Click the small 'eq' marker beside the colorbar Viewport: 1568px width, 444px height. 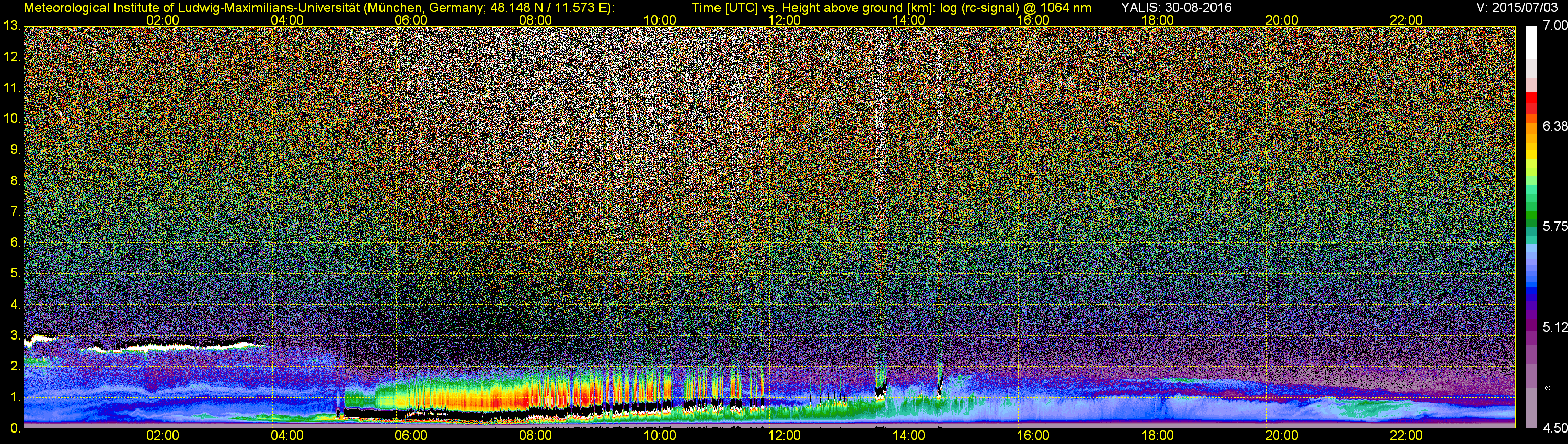pyautogui.click(x=1548, y=388)
